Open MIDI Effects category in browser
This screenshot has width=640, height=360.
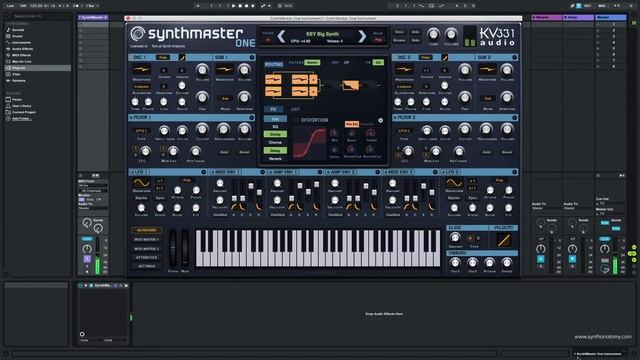21,55
